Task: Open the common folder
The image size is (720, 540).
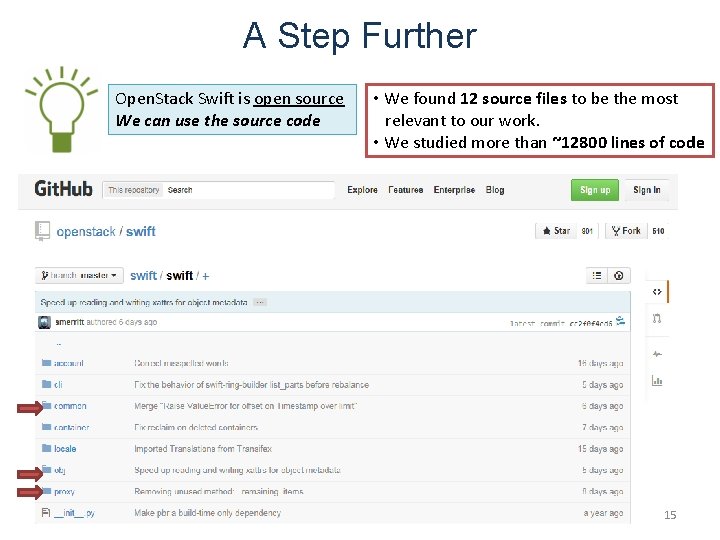Action: (70, 406)
